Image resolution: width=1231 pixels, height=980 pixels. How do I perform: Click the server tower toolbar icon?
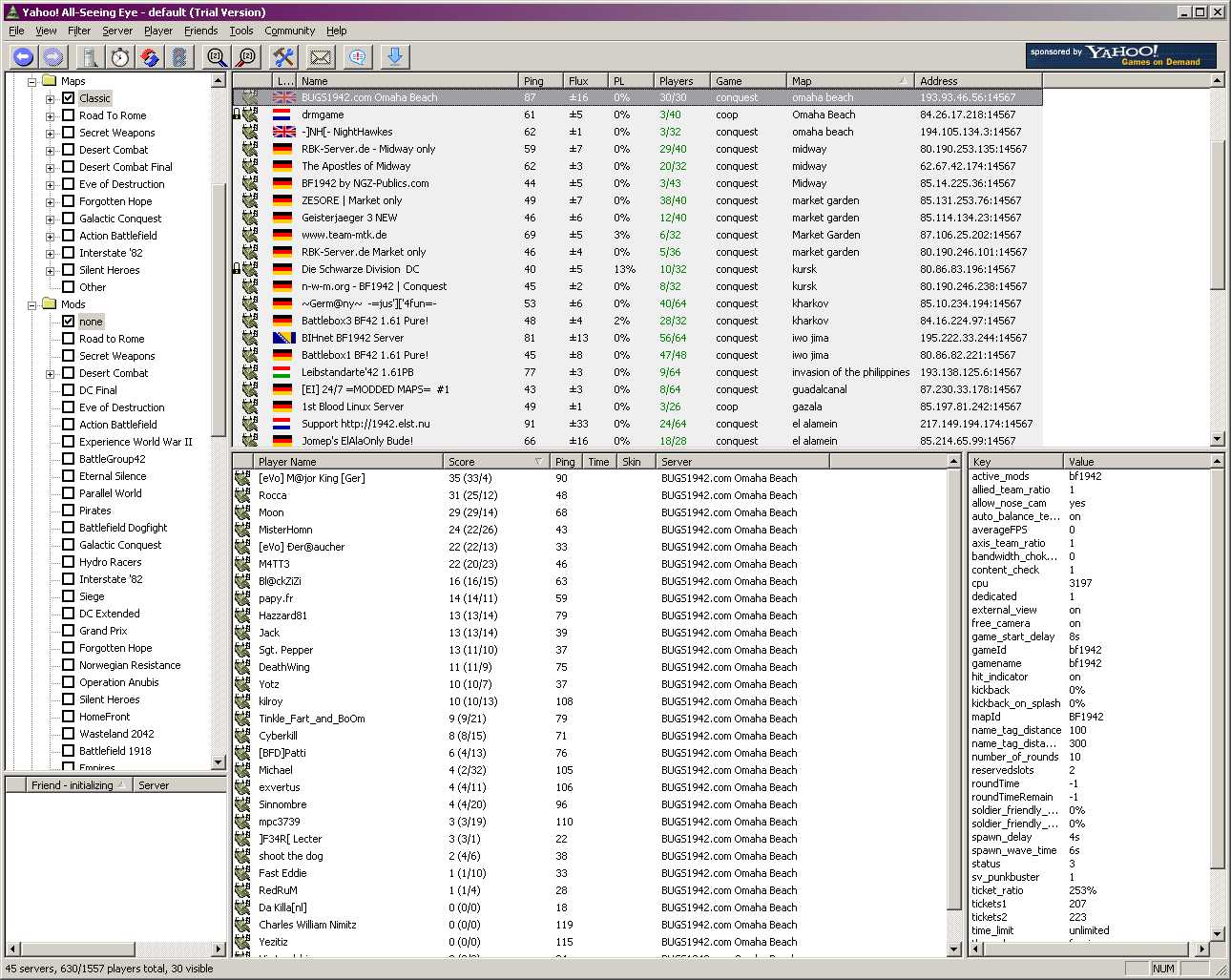tap(90, 57)
